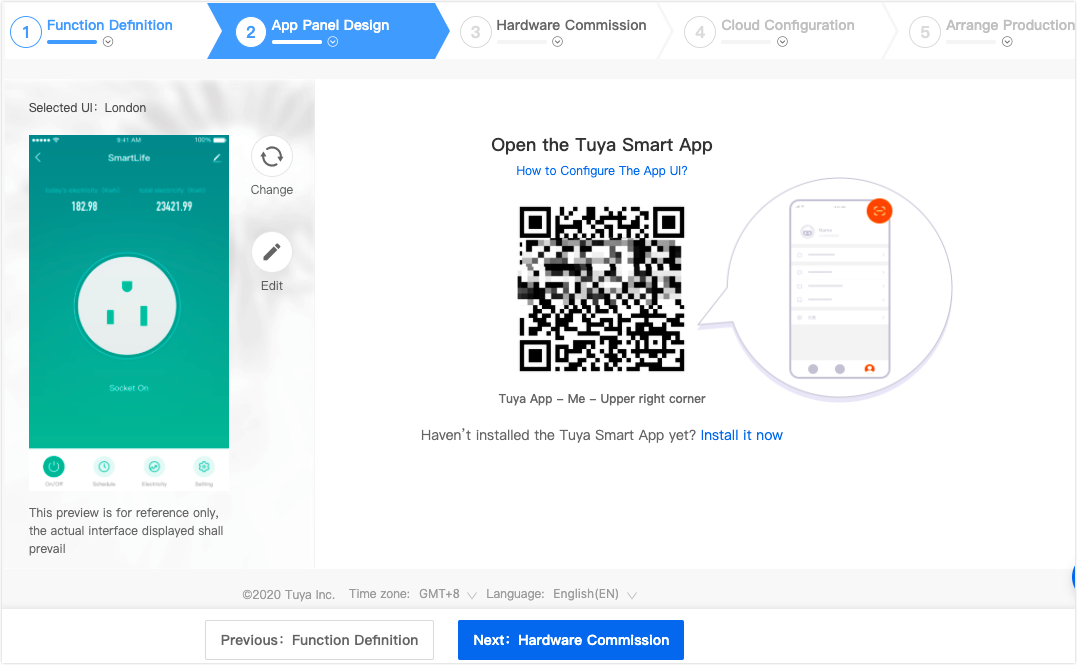Click the back arrow in SmartLife preview

point(38,157)
